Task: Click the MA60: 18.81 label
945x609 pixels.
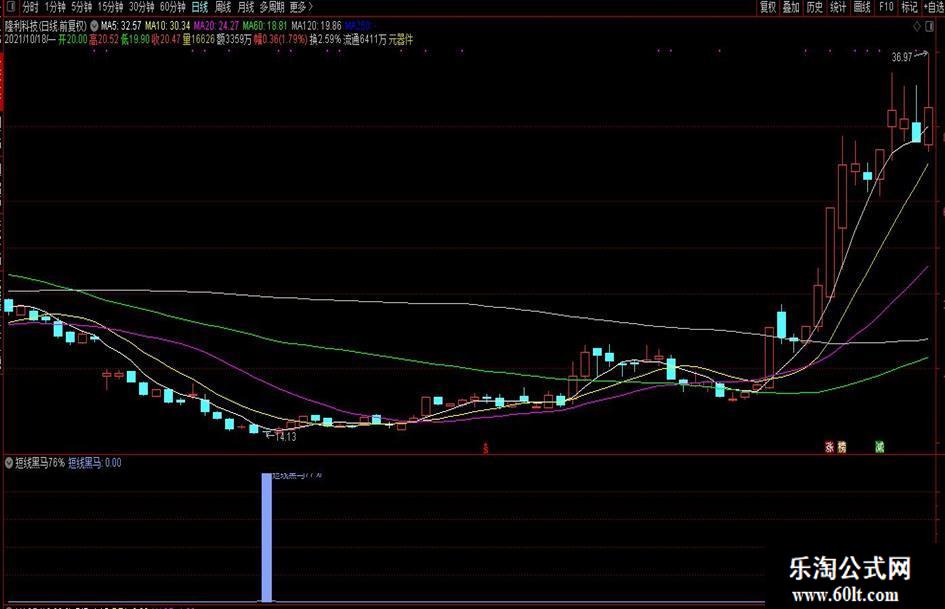Action: [x=265, y=26]
